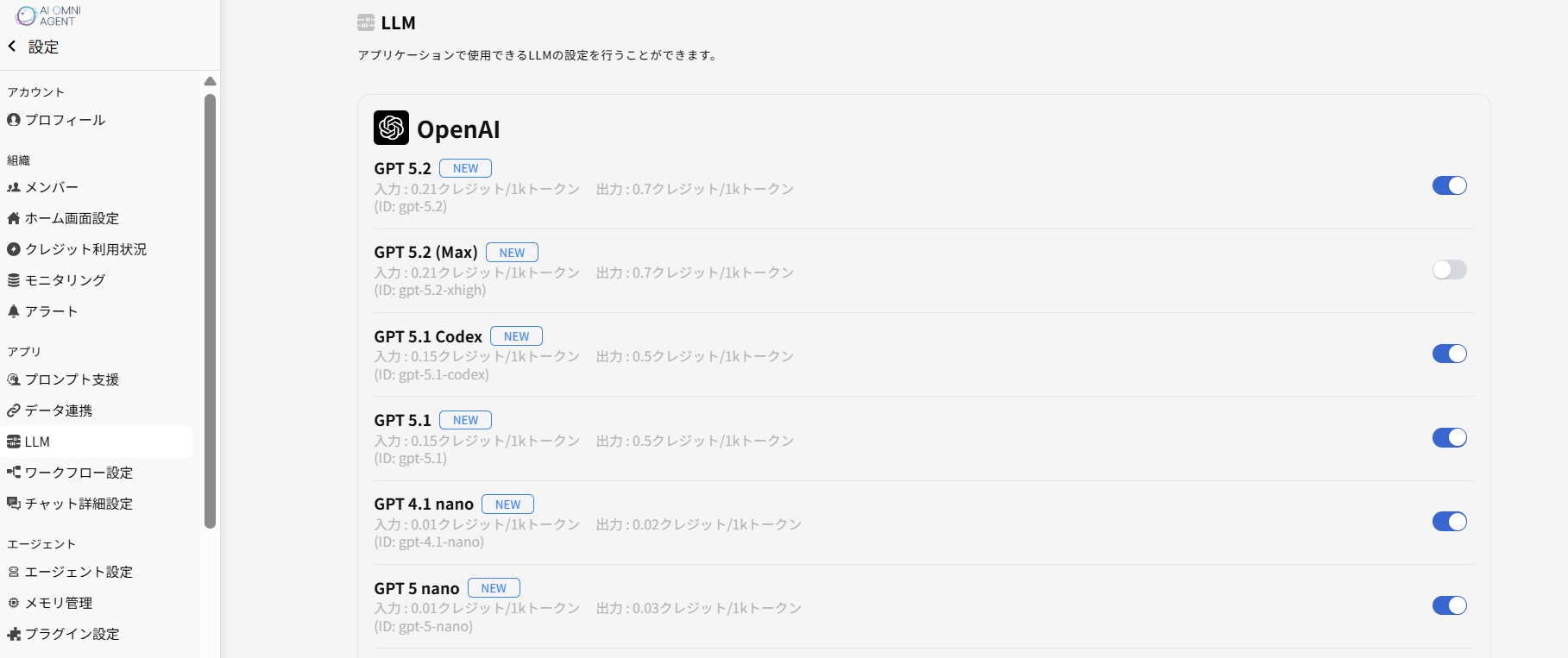This screenshot has height=658, width=1568.
Task: Open メモリ管理 page
Action: 97,603
